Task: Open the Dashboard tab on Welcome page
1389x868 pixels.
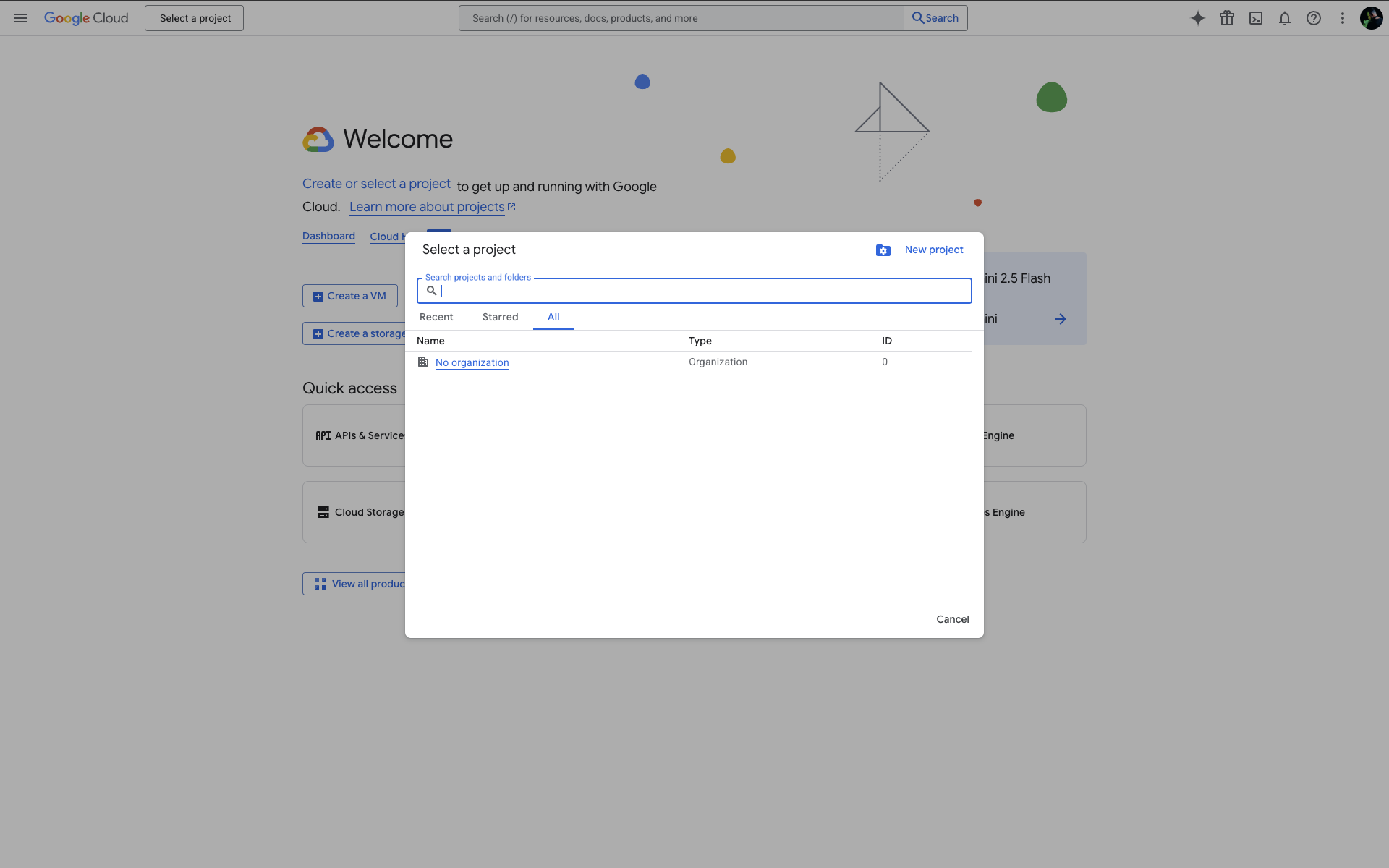Action: 328,236
